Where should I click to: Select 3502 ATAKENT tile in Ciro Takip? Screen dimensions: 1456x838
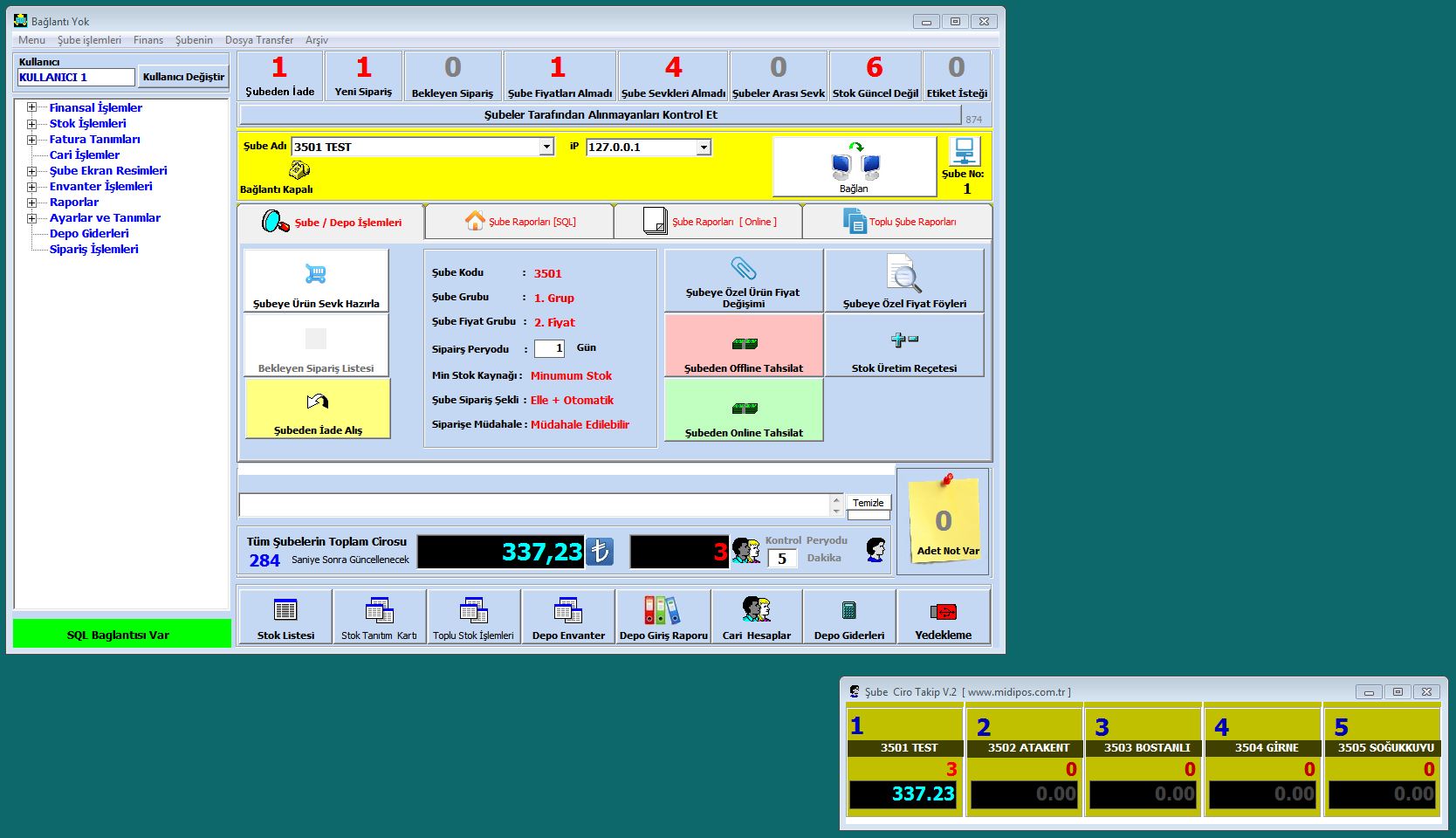(x=1024, y=763)
